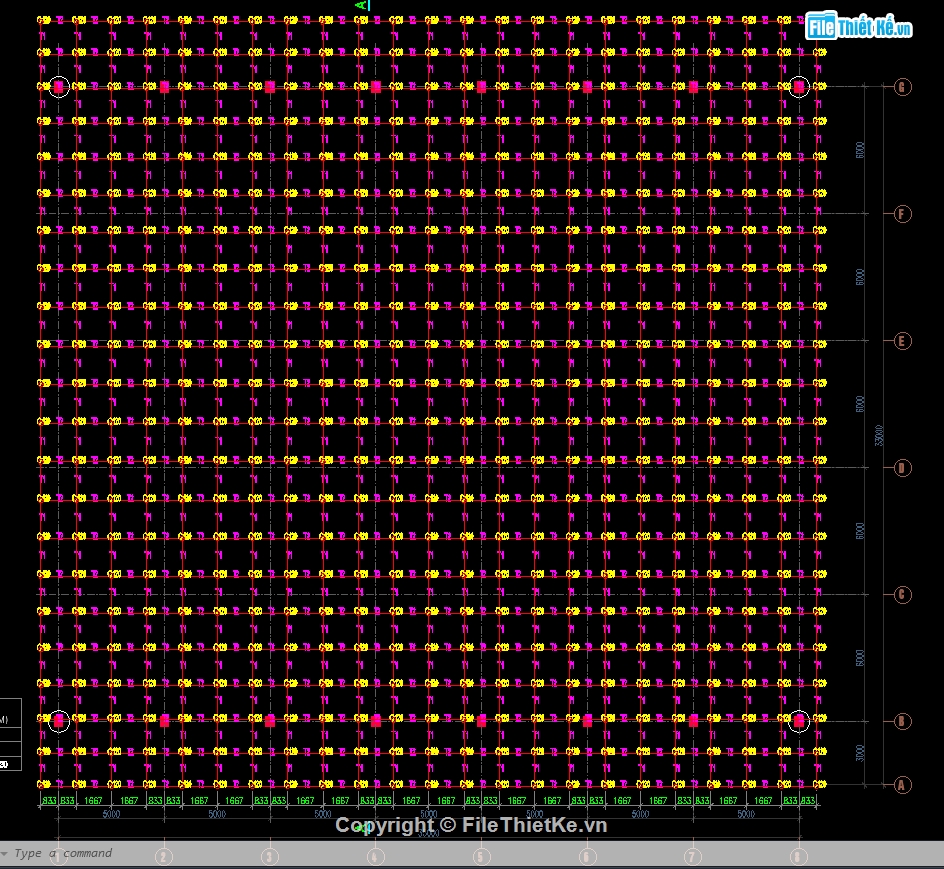The width and height of the screenshot is (944, 869).
Task: Select the 5000 dimension between axes 7 and 8
Action: tap(746, 814)
